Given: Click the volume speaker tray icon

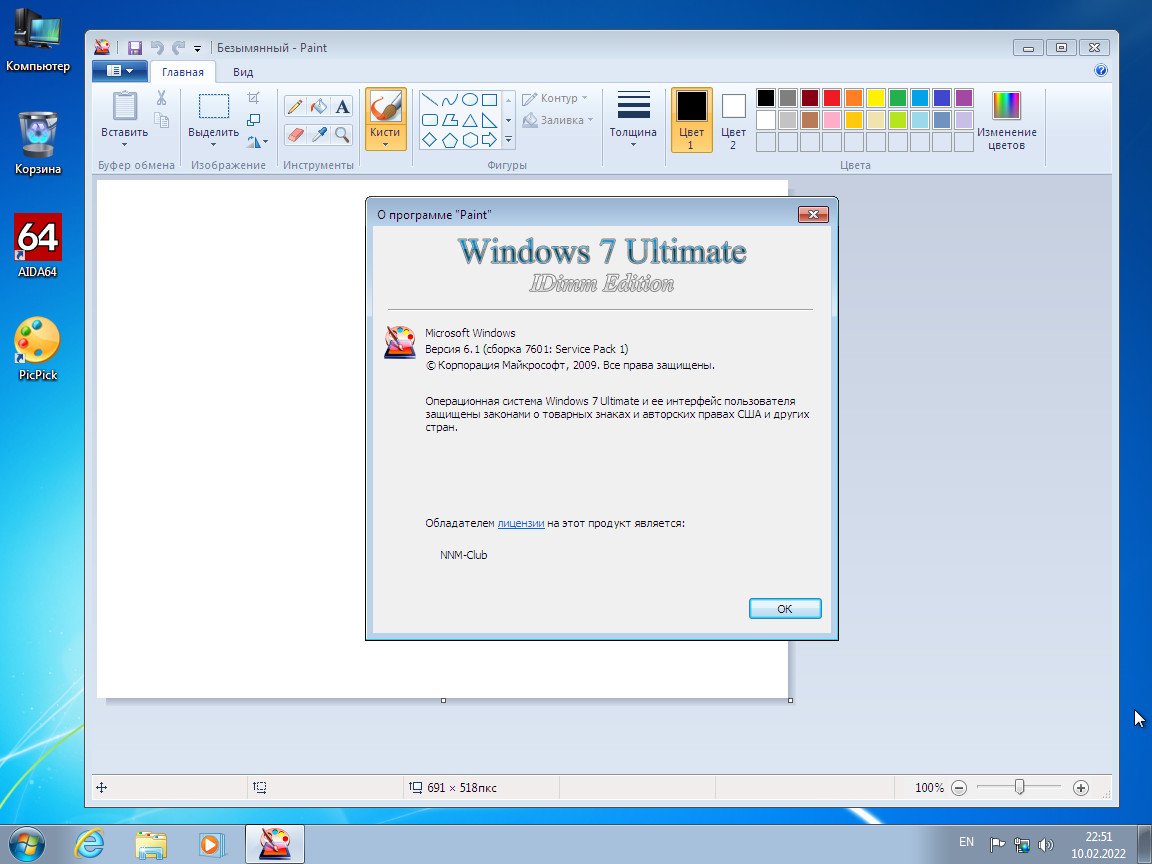Looking at the screenshot, I should pyautogui.click(x=1046, y=845).
